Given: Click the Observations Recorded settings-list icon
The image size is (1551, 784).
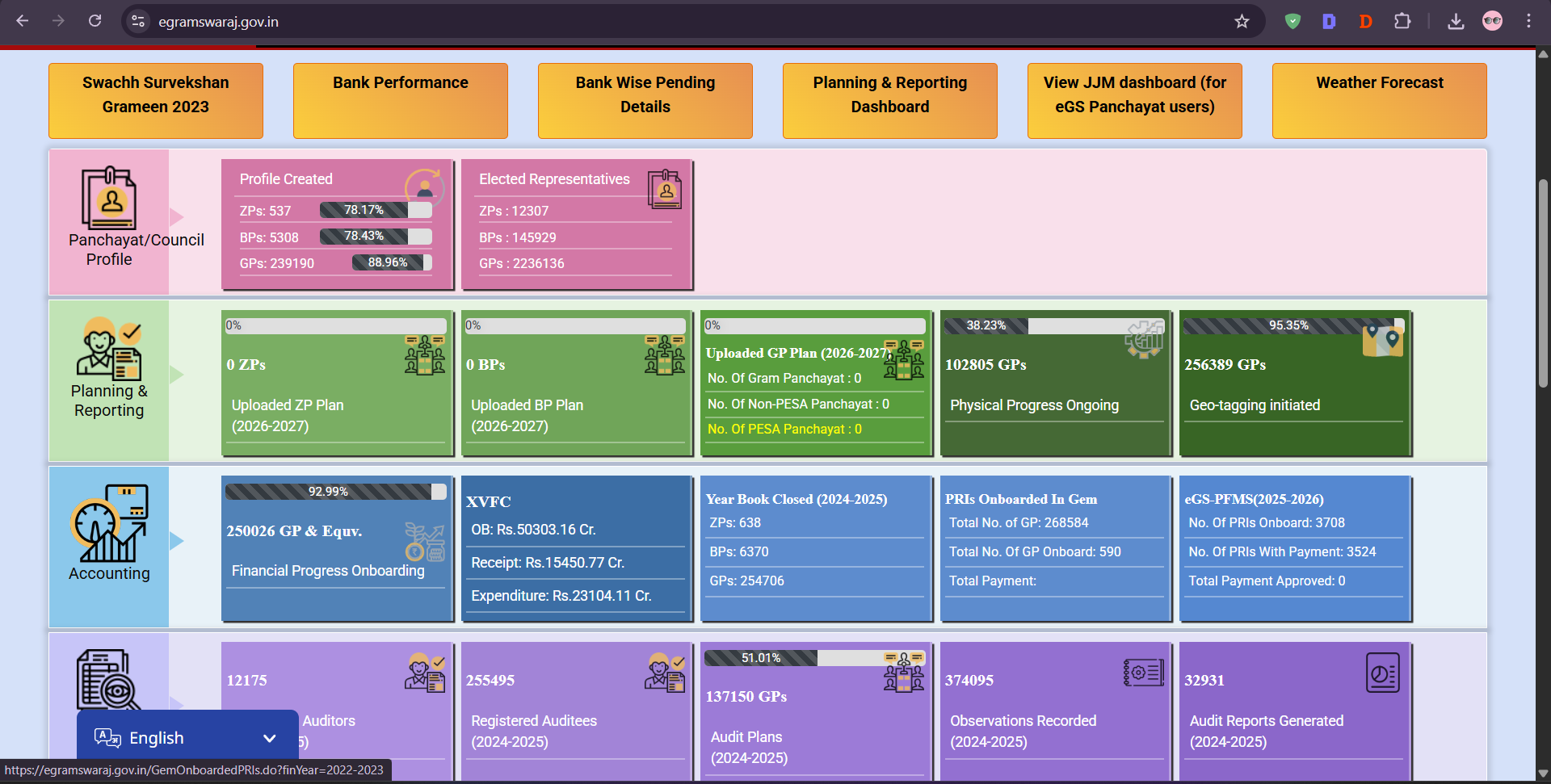Looking at the screenshot, I should pyautogui.click(x=1143, y=672).
